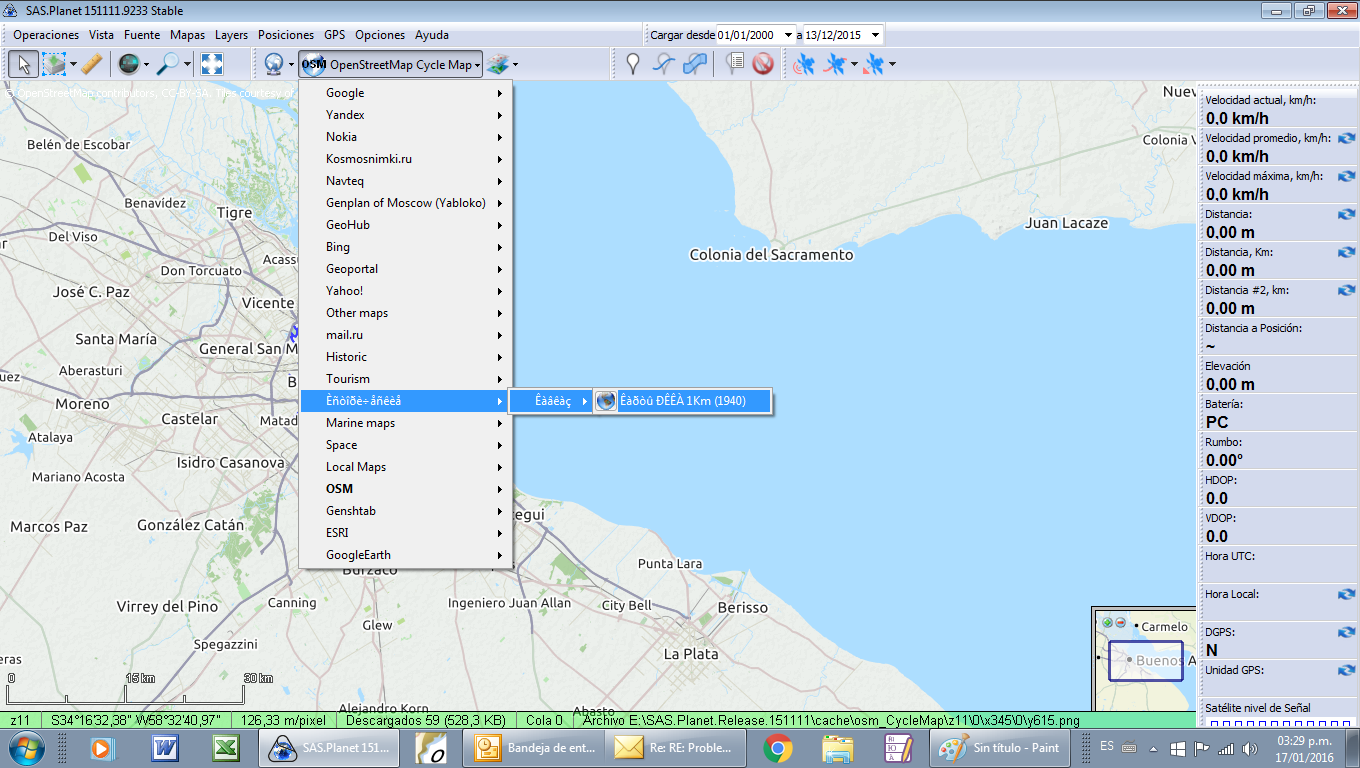
Task: Activate the ruler distance measurement tool
Action: (x=91, y=64)
